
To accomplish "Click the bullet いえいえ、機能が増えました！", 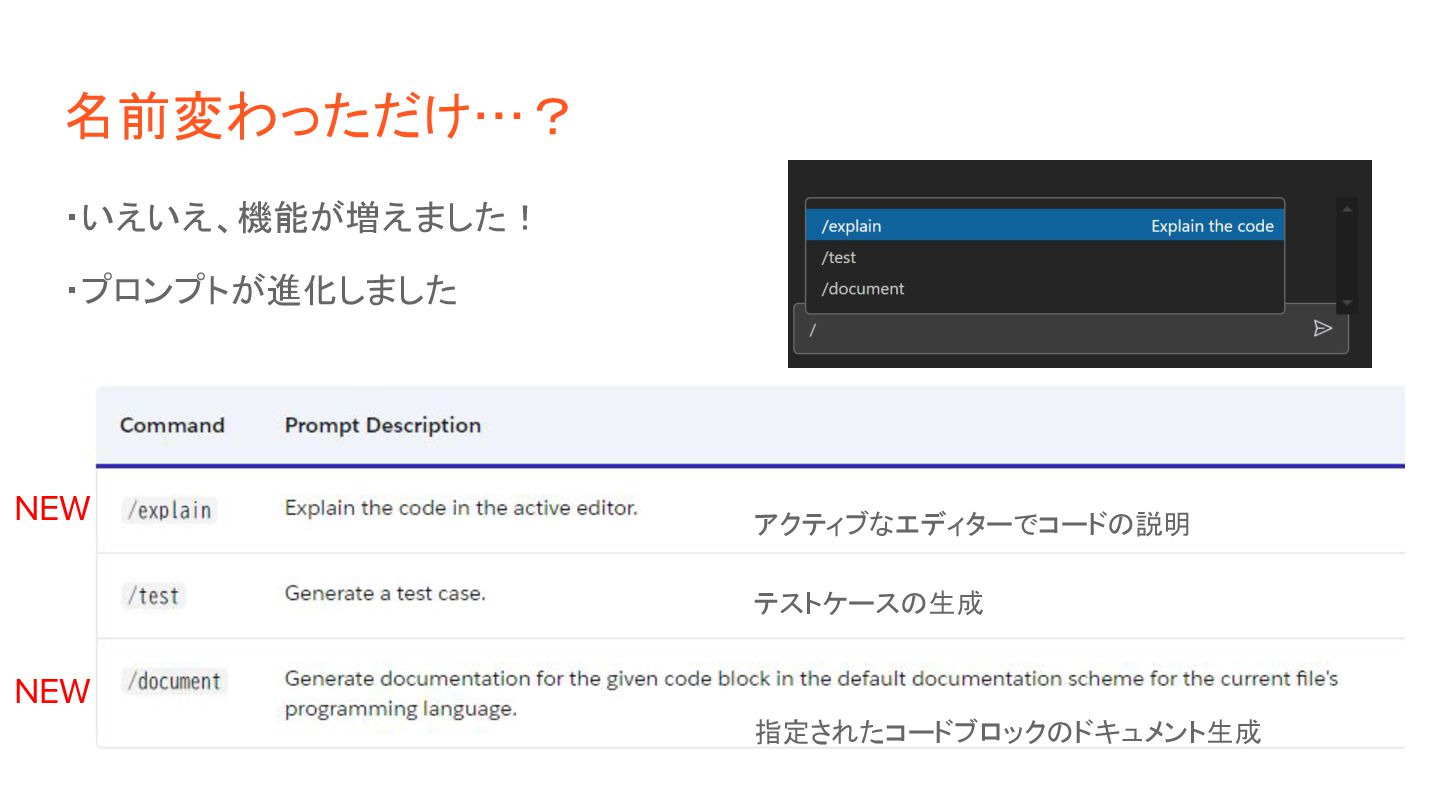I will [303, 218].
